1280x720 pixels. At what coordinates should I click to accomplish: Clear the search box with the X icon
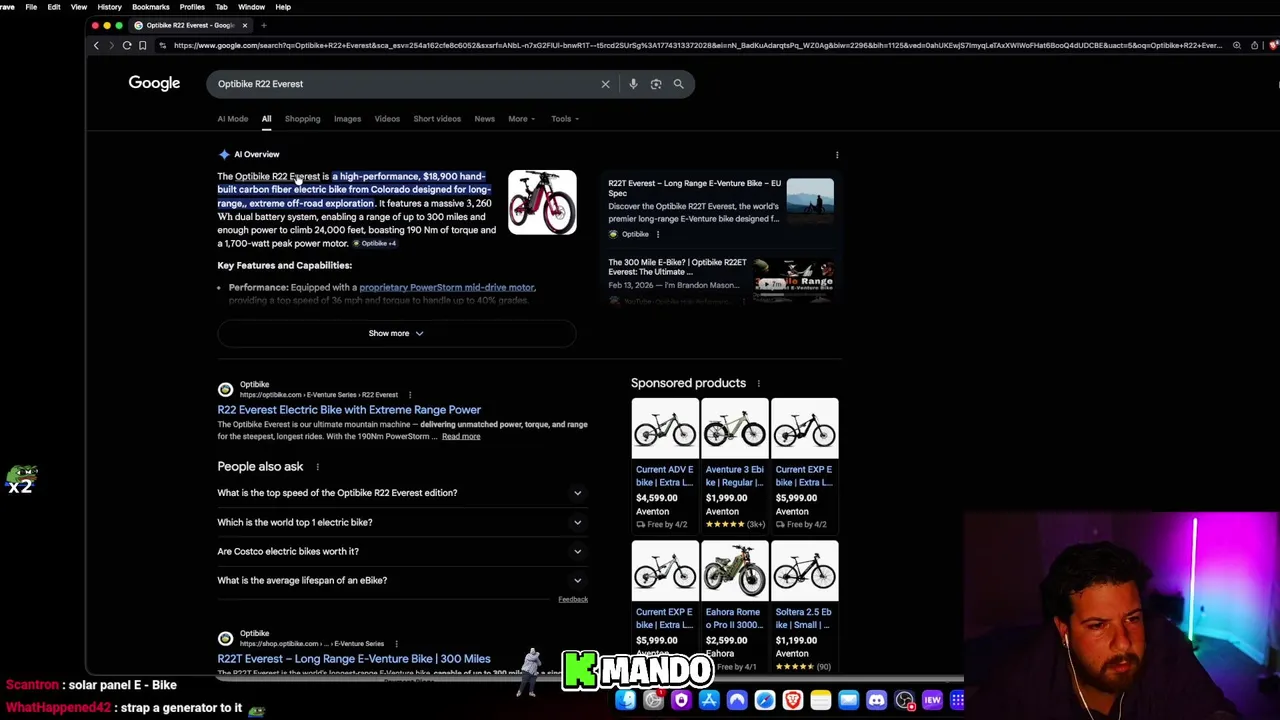pyautogui.click(x=605, y=84)
